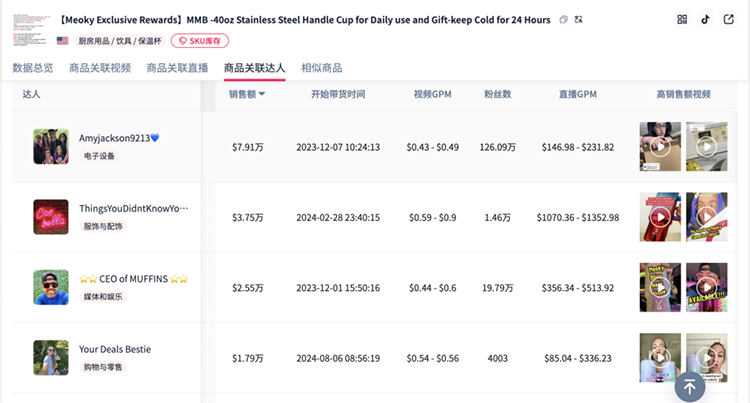Click CEO of MUFFINS avatar

click(50, 287)
